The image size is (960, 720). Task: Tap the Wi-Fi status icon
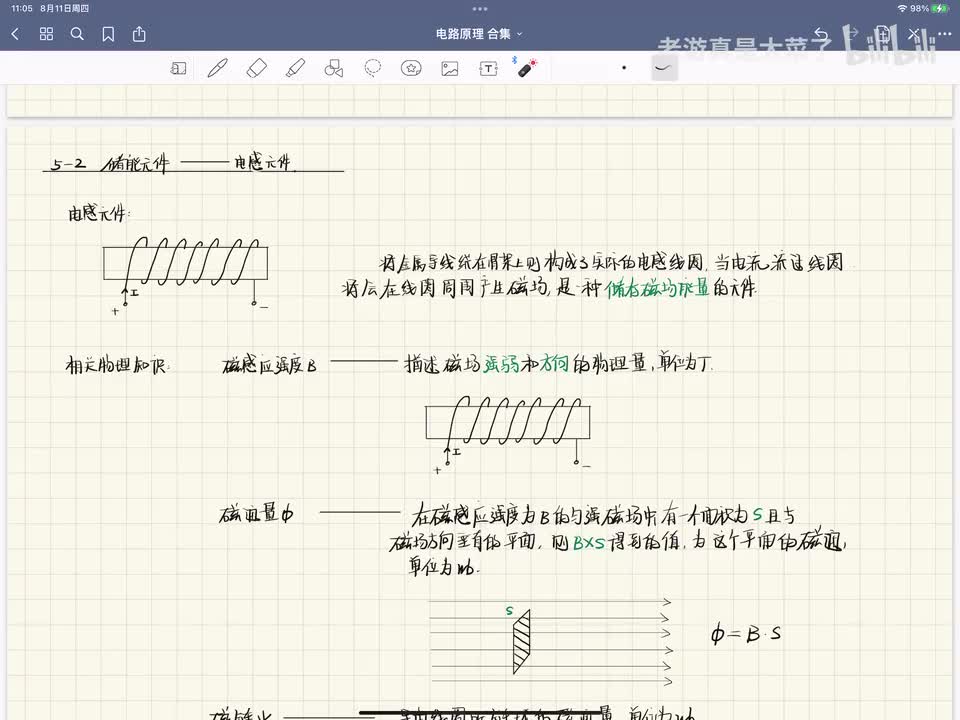tap(902, 9)
